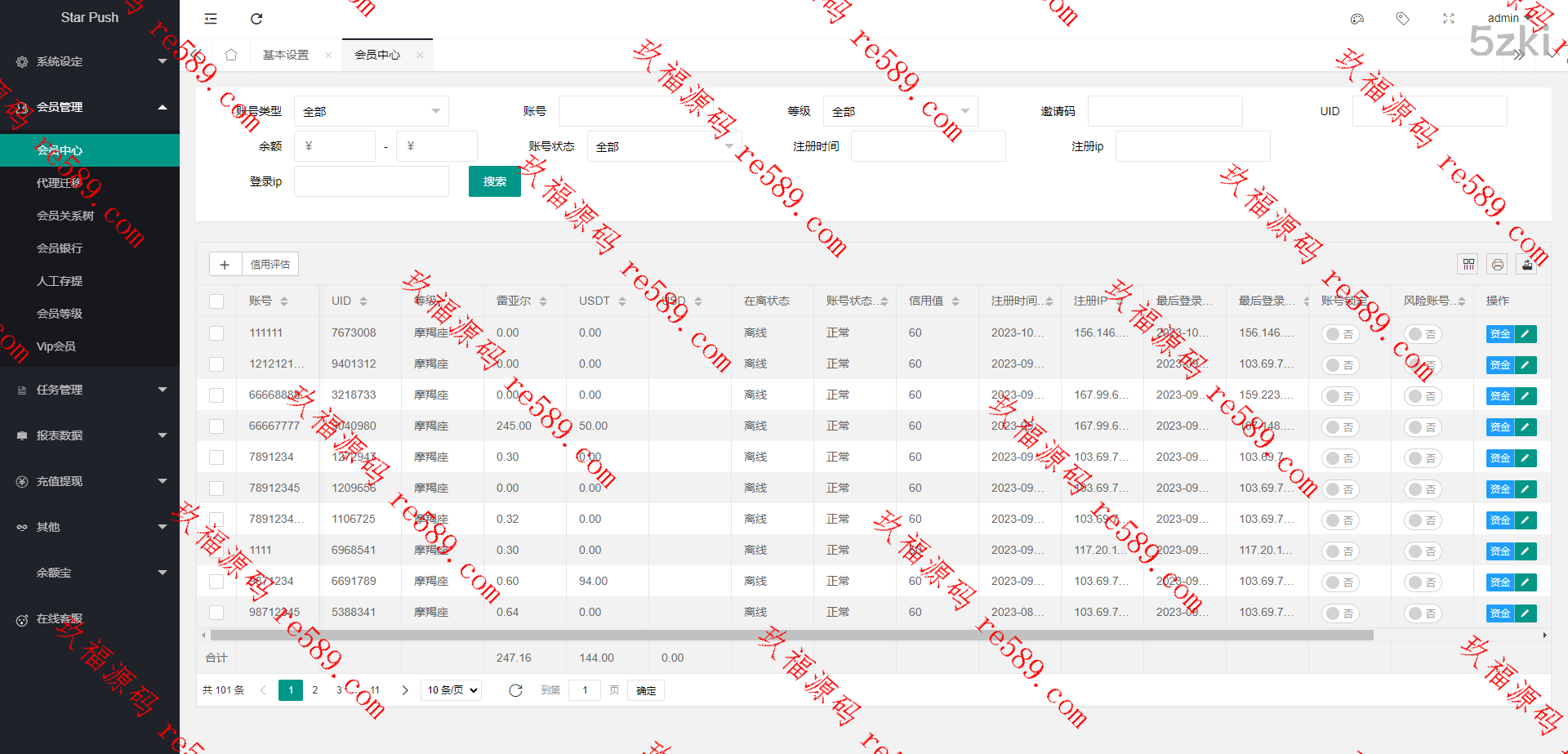Image resolution: width=1568 pixels, height=754 pixels.
Task: Click edit pencil icon for account 111111
Action: click(1526, 333)
